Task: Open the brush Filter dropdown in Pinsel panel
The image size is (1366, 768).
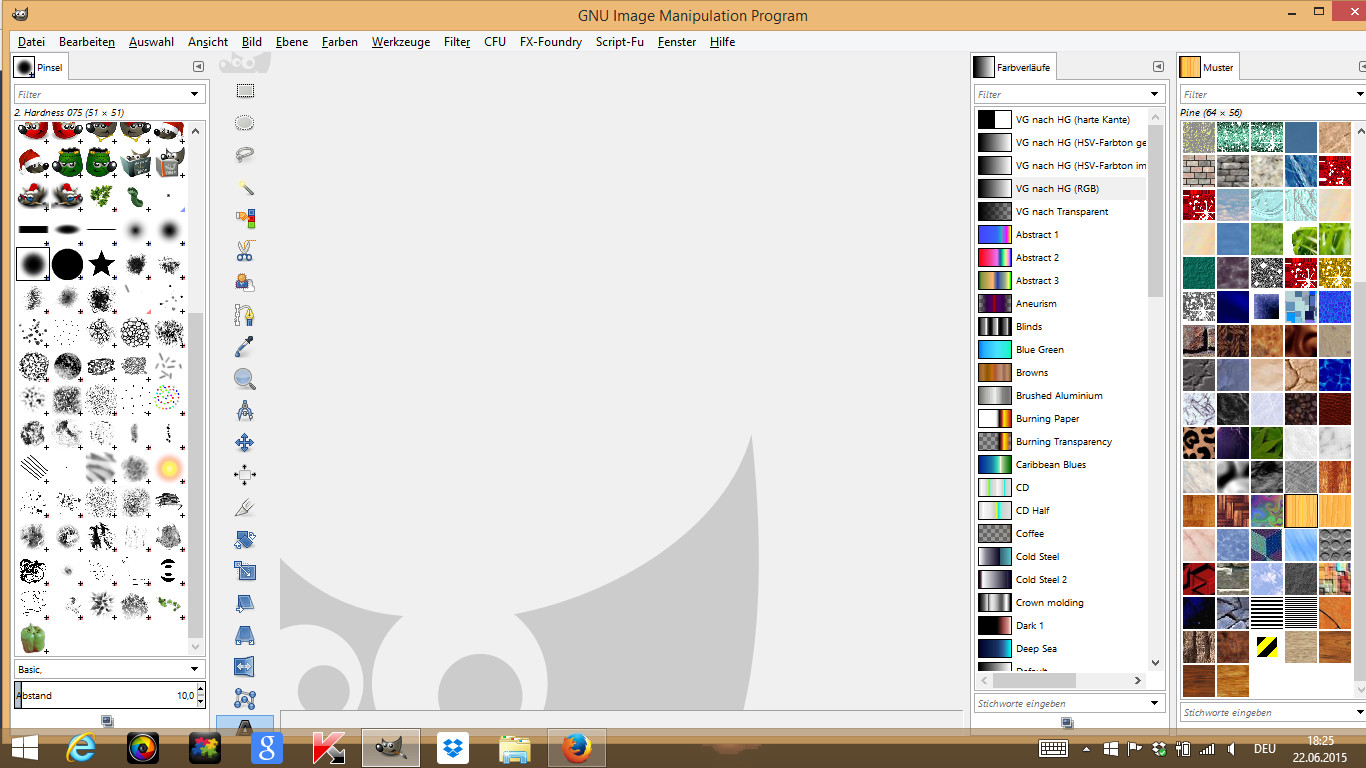Action: point(195,94)
